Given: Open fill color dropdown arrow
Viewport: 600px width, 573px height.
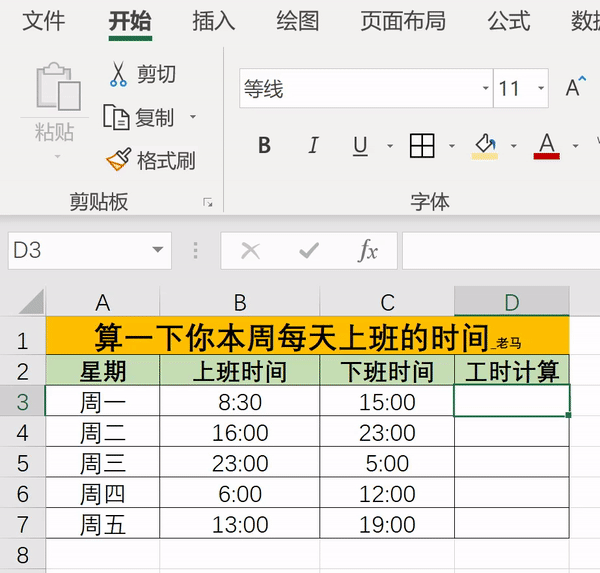Looking at the screenshot, I should (x=514, y=146).
